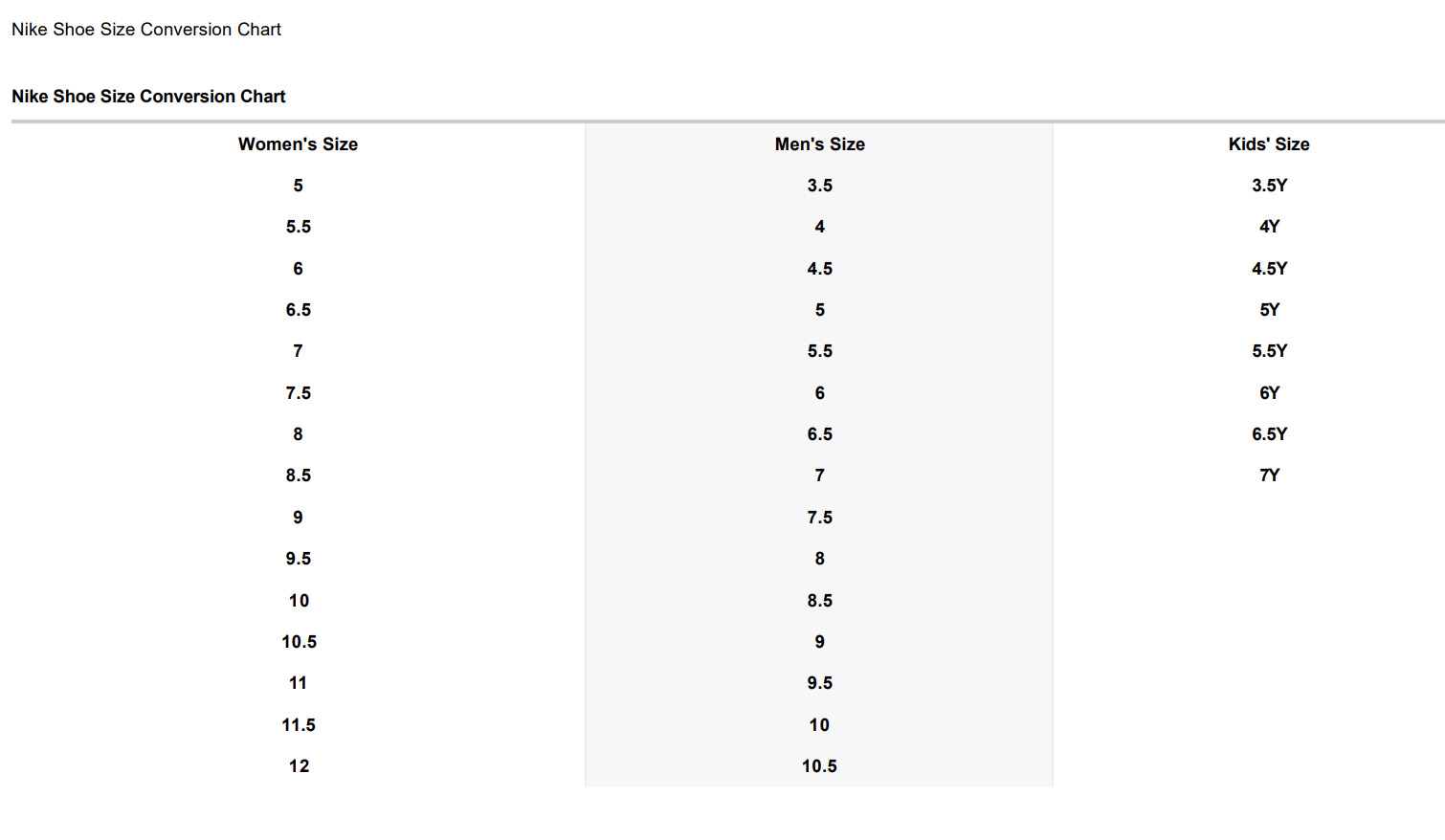Select women's size 5 cell
This screenshot has width=1445, height=840.
click(298, 186)
